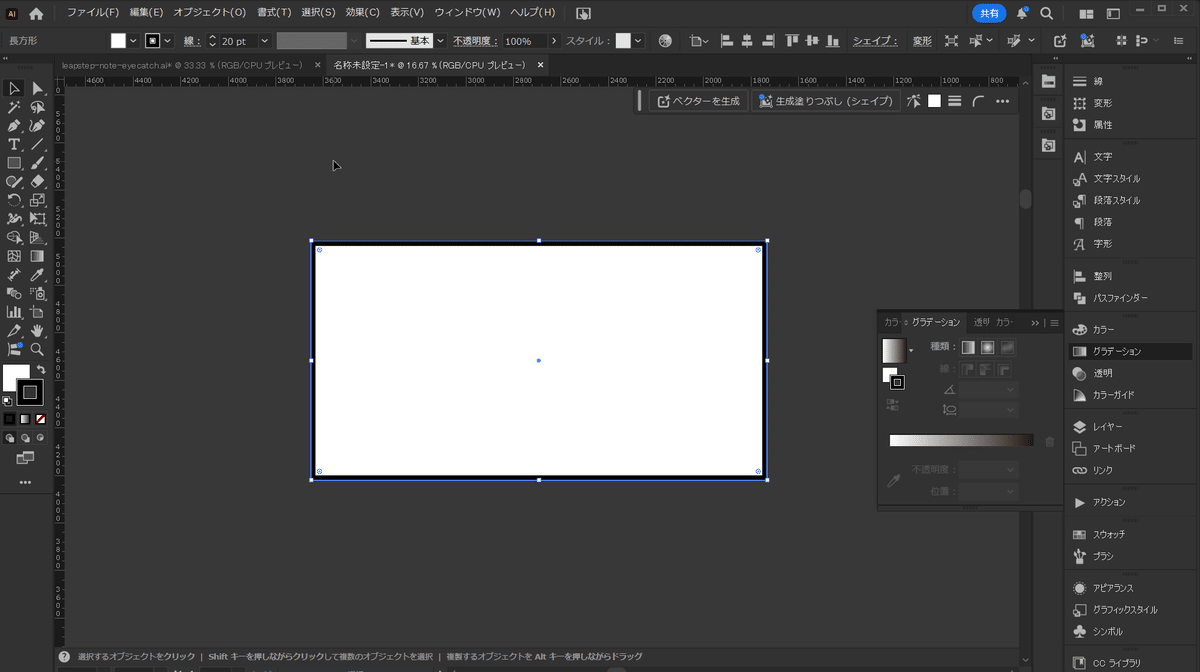
Task: Click the Swap Fill and Stroke arrow
Action: click(x=41, y=370)
